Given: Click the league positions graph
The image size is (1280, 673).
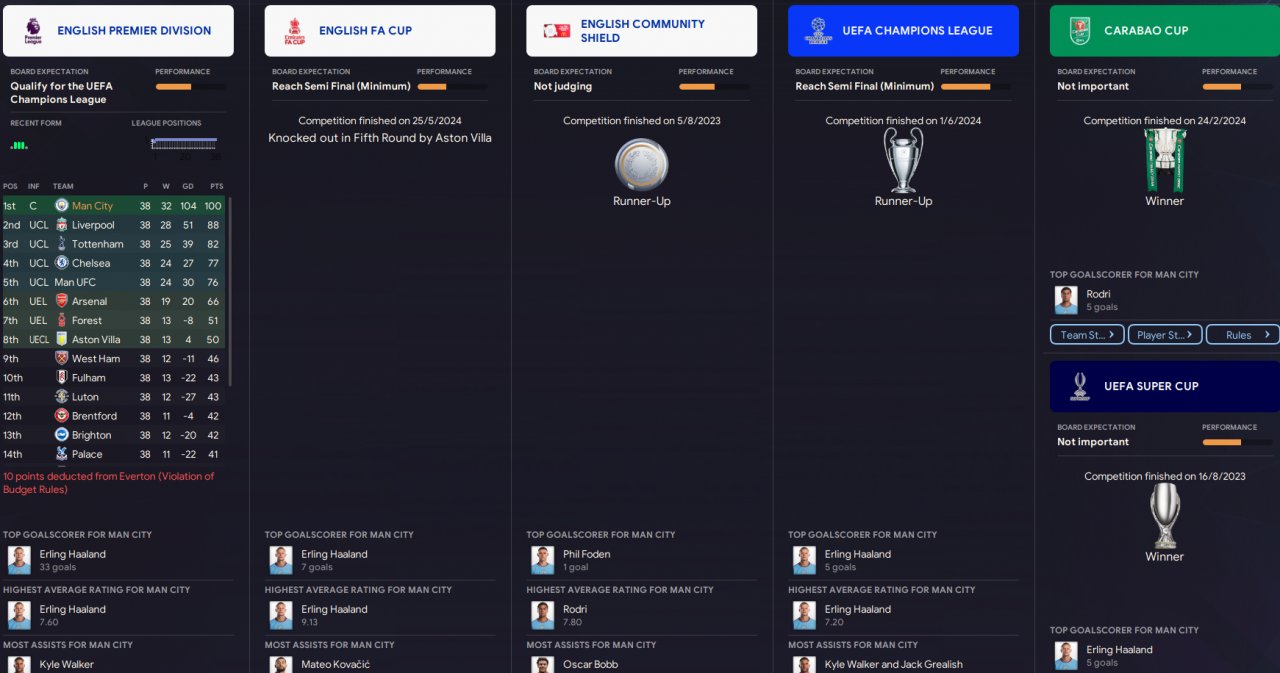Looking at the screenshot, I should click(x=184, y=148).
